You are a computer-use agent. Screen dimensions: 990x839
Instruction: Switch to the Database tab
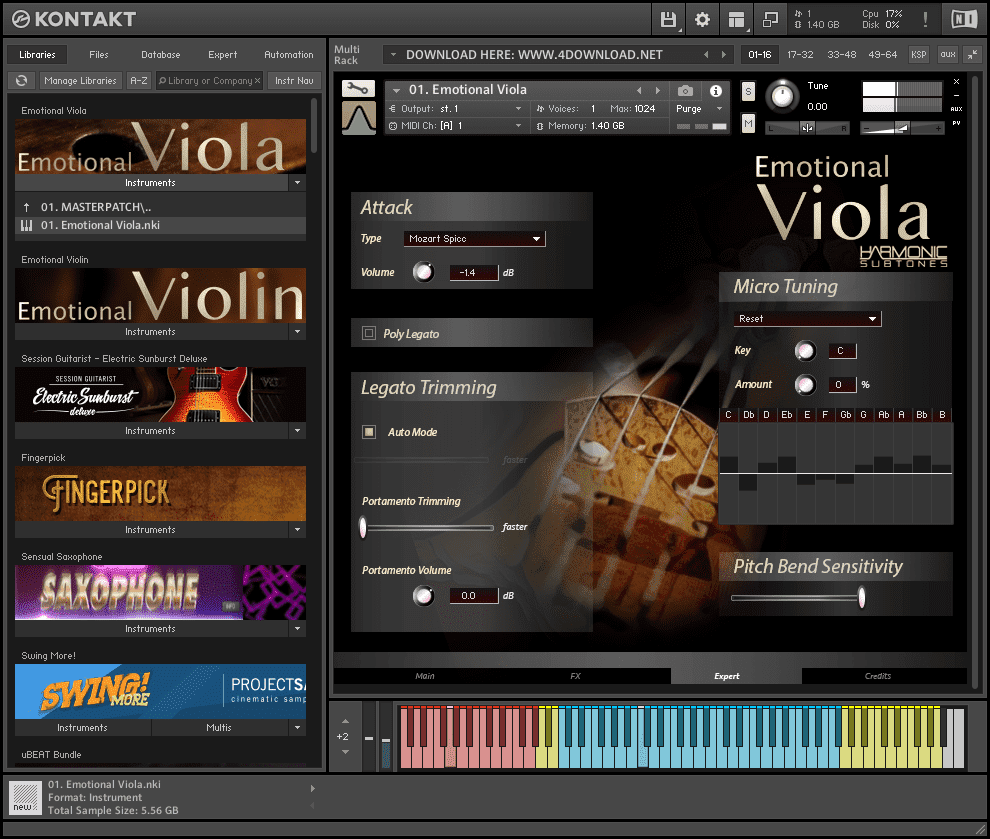point(160,55)
